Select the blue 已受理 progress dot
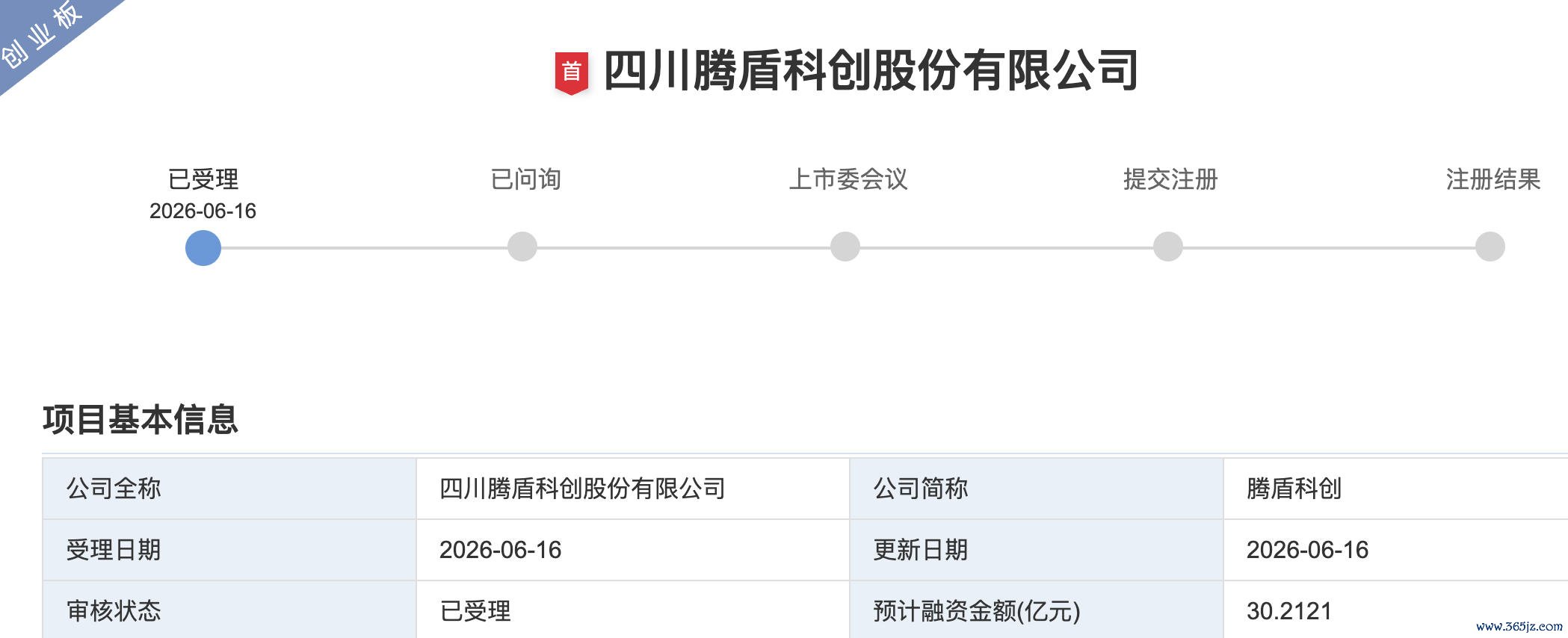1568x638 pixels. 203,247
